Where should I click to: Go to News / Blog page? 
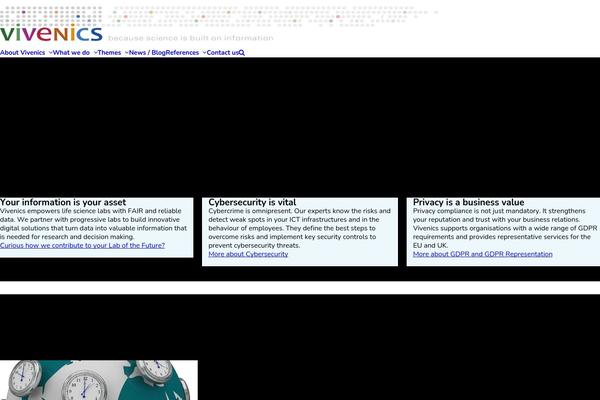point(146,53)
